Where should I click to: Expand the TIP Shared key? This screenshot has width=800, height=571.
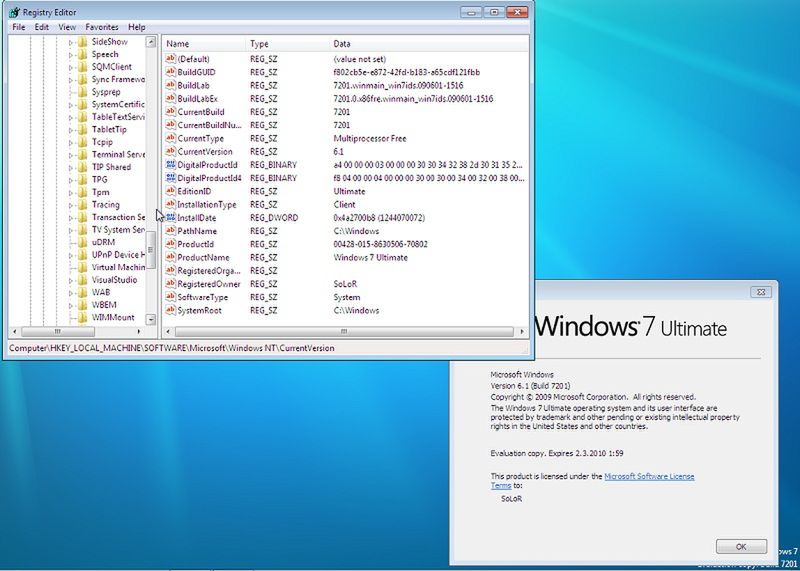tap(71, 168)
